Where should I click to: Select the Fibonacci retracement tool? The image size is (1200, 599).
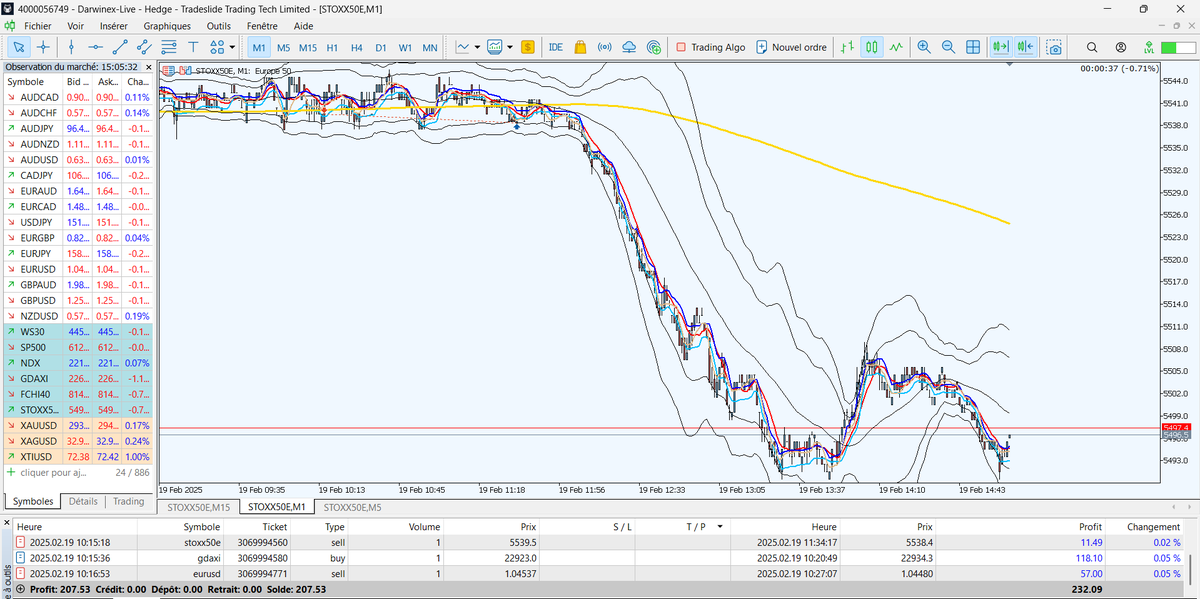[169, 47]
